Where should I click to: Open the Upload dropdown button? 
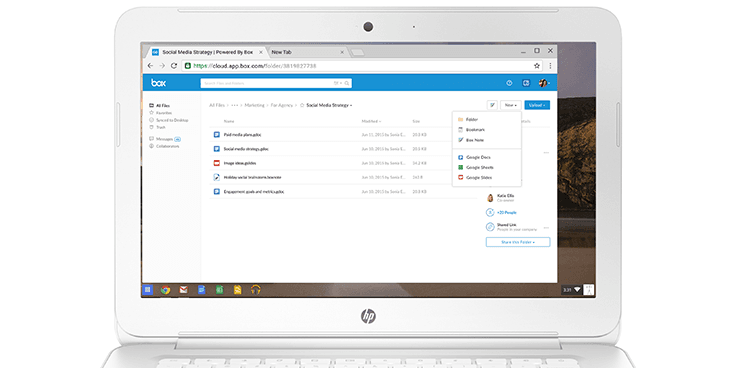tap(537, 105)
